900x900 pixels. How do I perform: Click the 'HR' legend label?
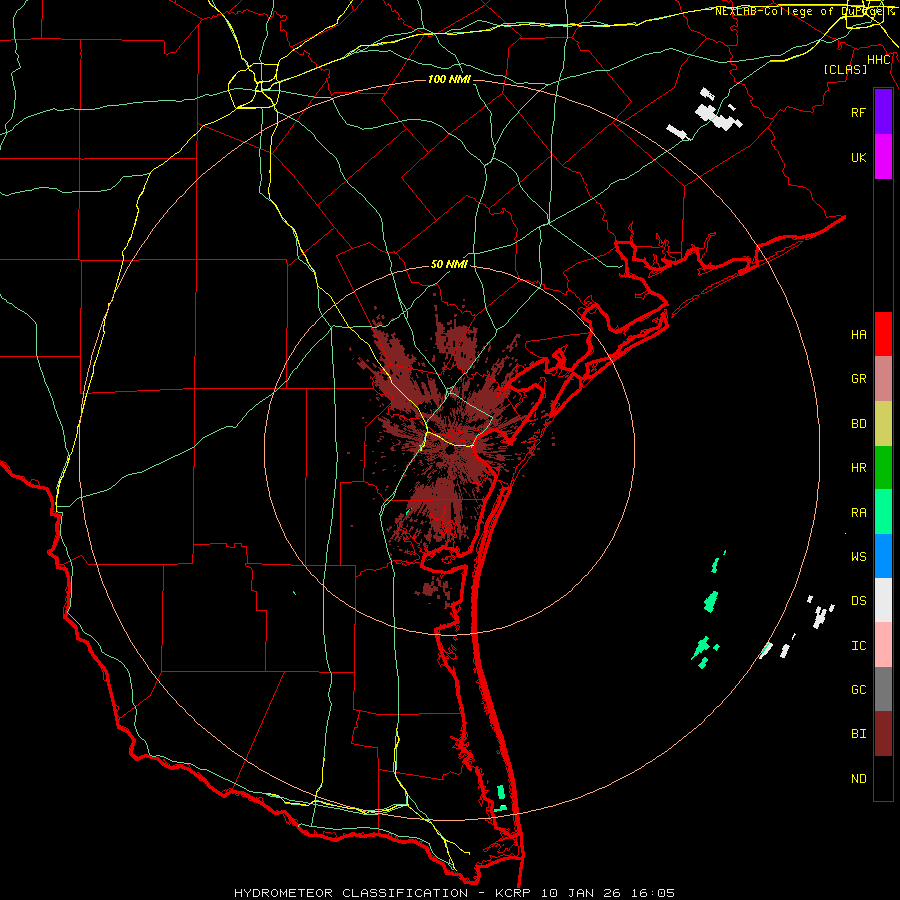point(859,468)
